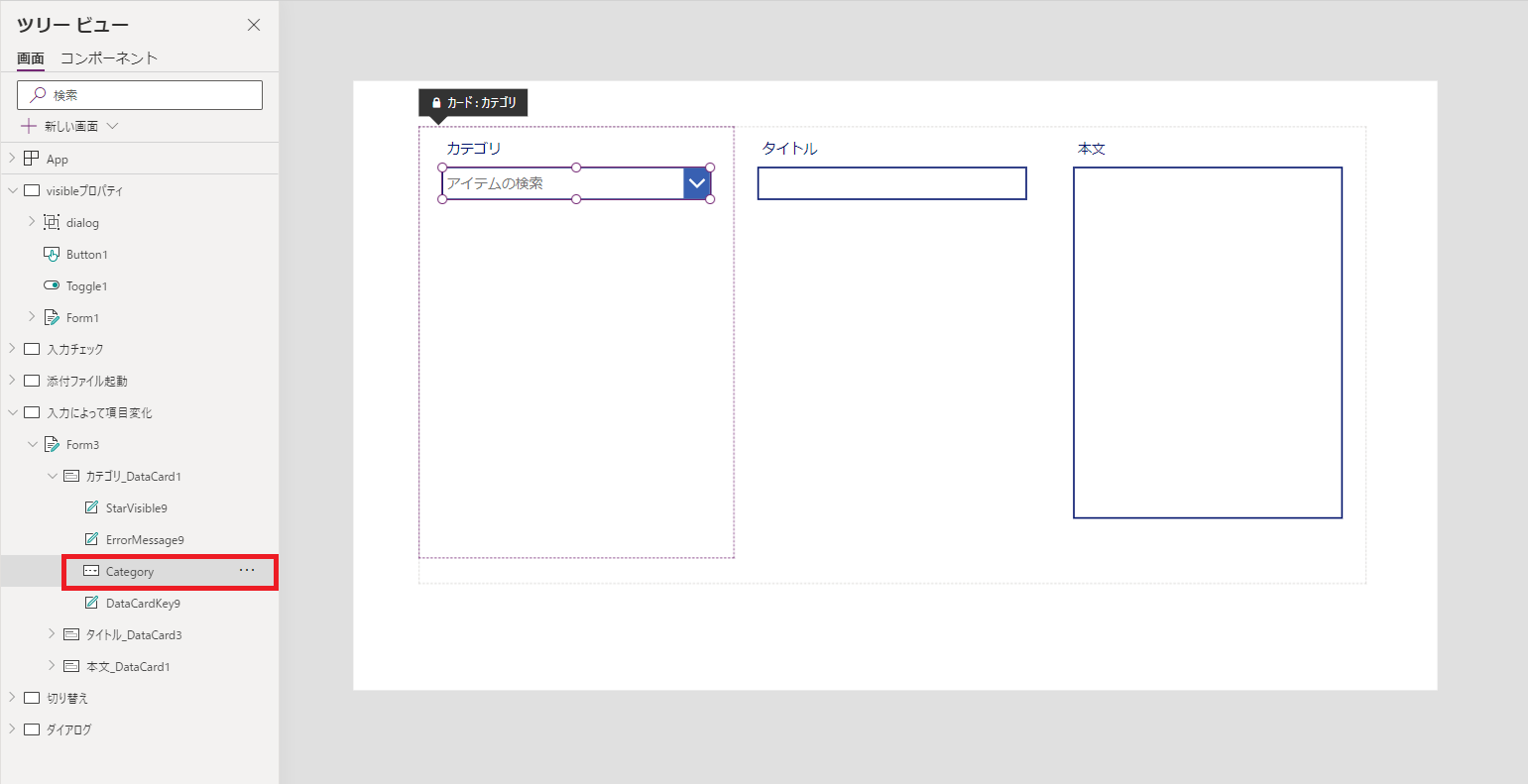Select DataCardKey9 in the tree
1528x784 pixels.
(x=143, y=604)
